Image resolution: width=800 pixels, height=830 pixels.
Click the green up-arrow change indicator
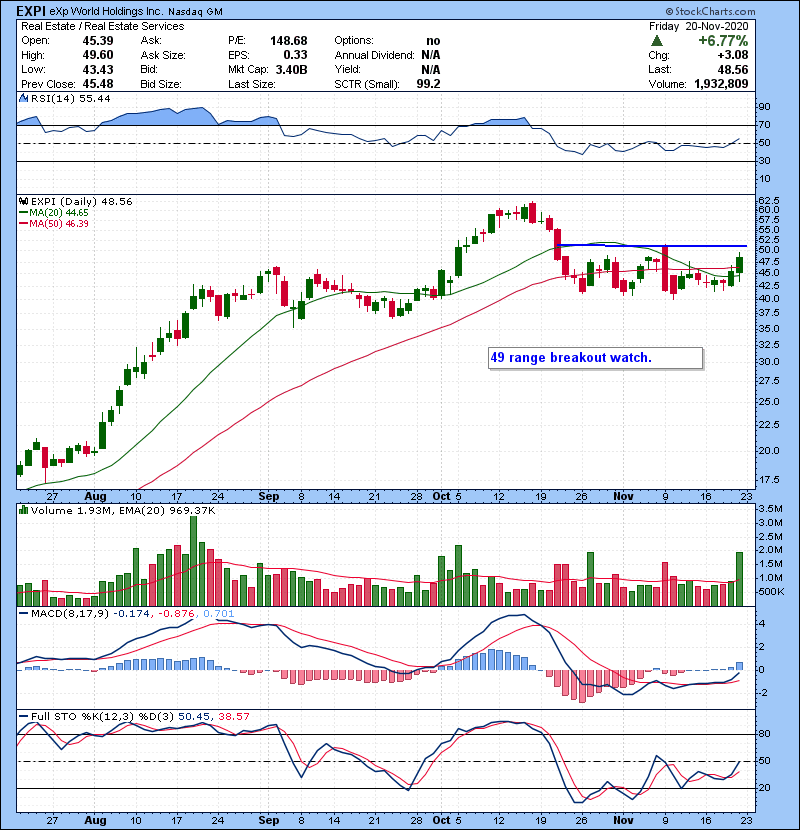(657, 40)
